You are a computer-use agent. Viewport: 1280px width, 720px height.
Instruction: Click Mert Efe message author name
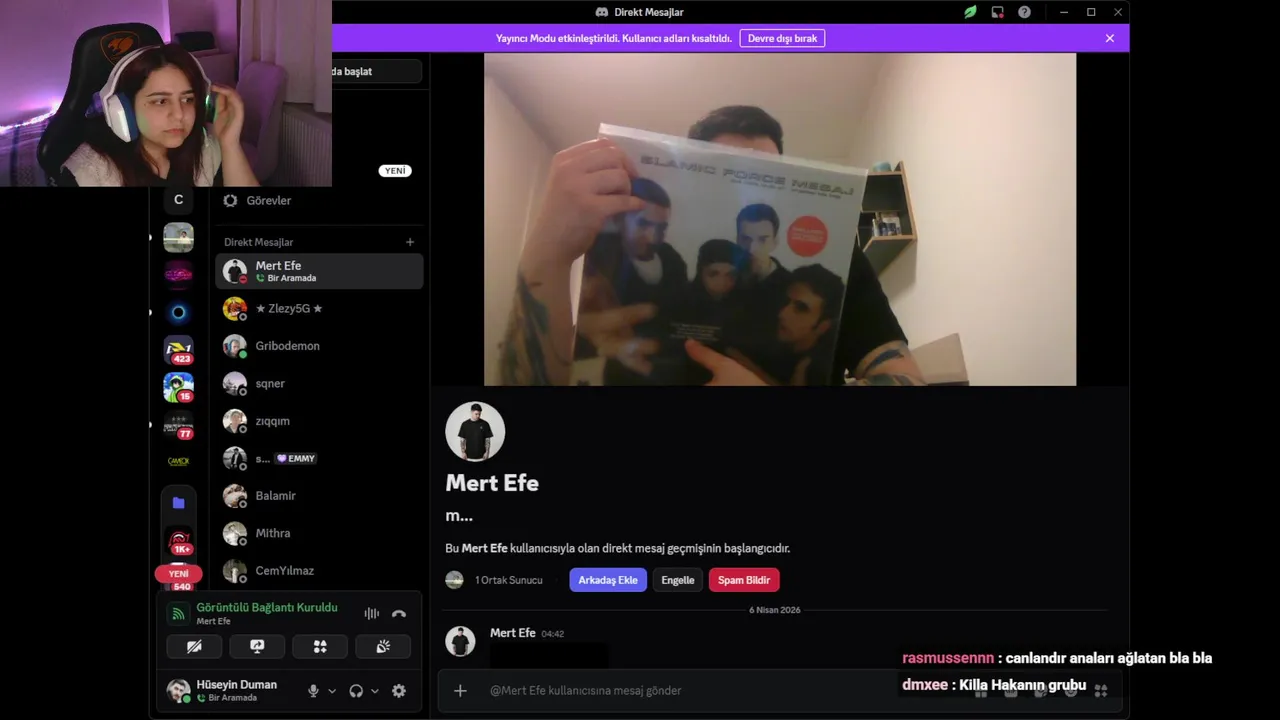[x=513, y=633]
